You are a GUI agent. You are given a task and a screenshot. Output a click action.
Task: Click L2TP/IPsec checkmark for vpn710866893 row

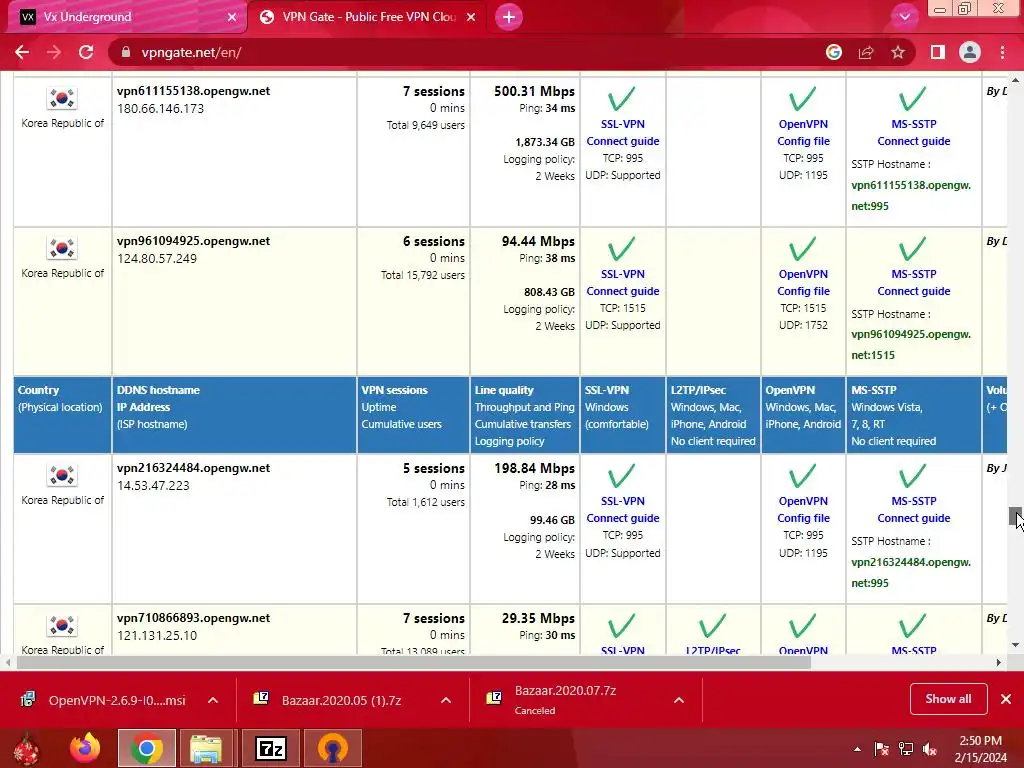pyautogui.click(x=712, y=626)
